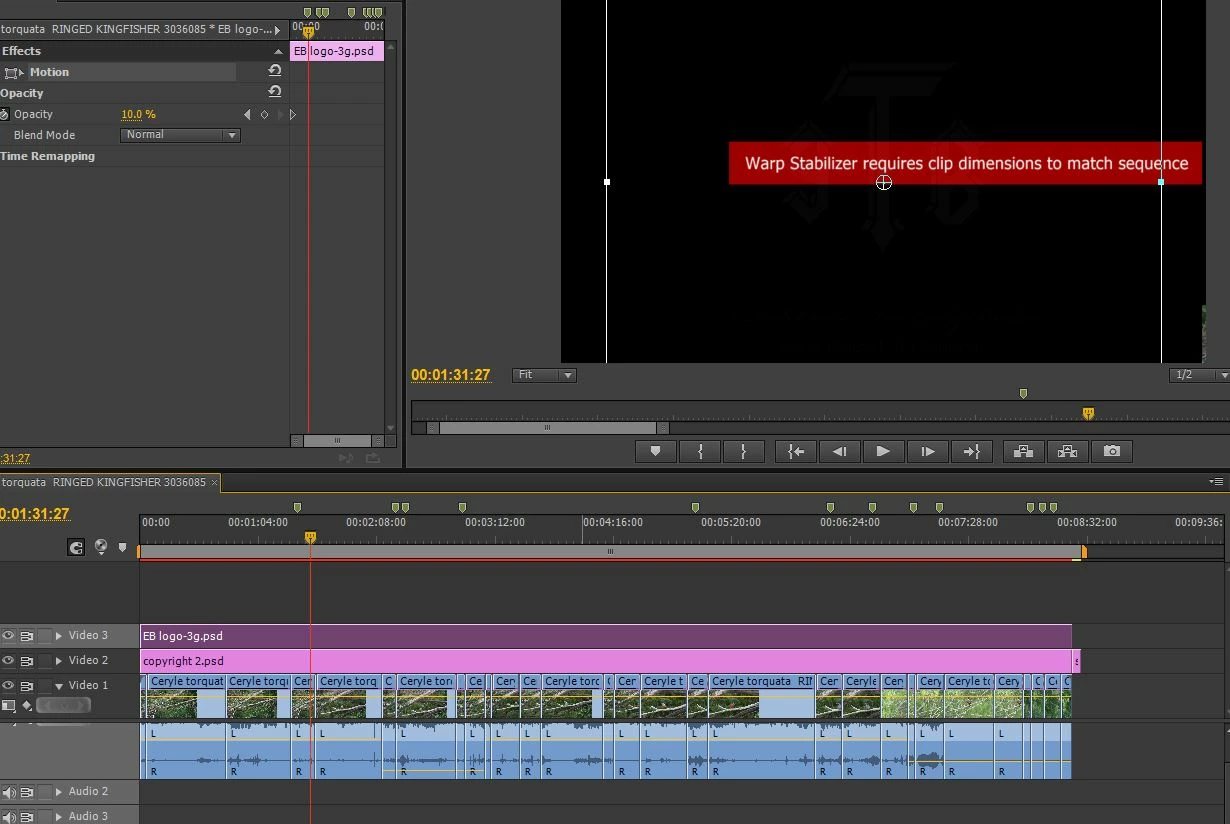Go to Out point in Program Monitor
Viewport: 1230px width, 824px height.
[x=971, y=451]
